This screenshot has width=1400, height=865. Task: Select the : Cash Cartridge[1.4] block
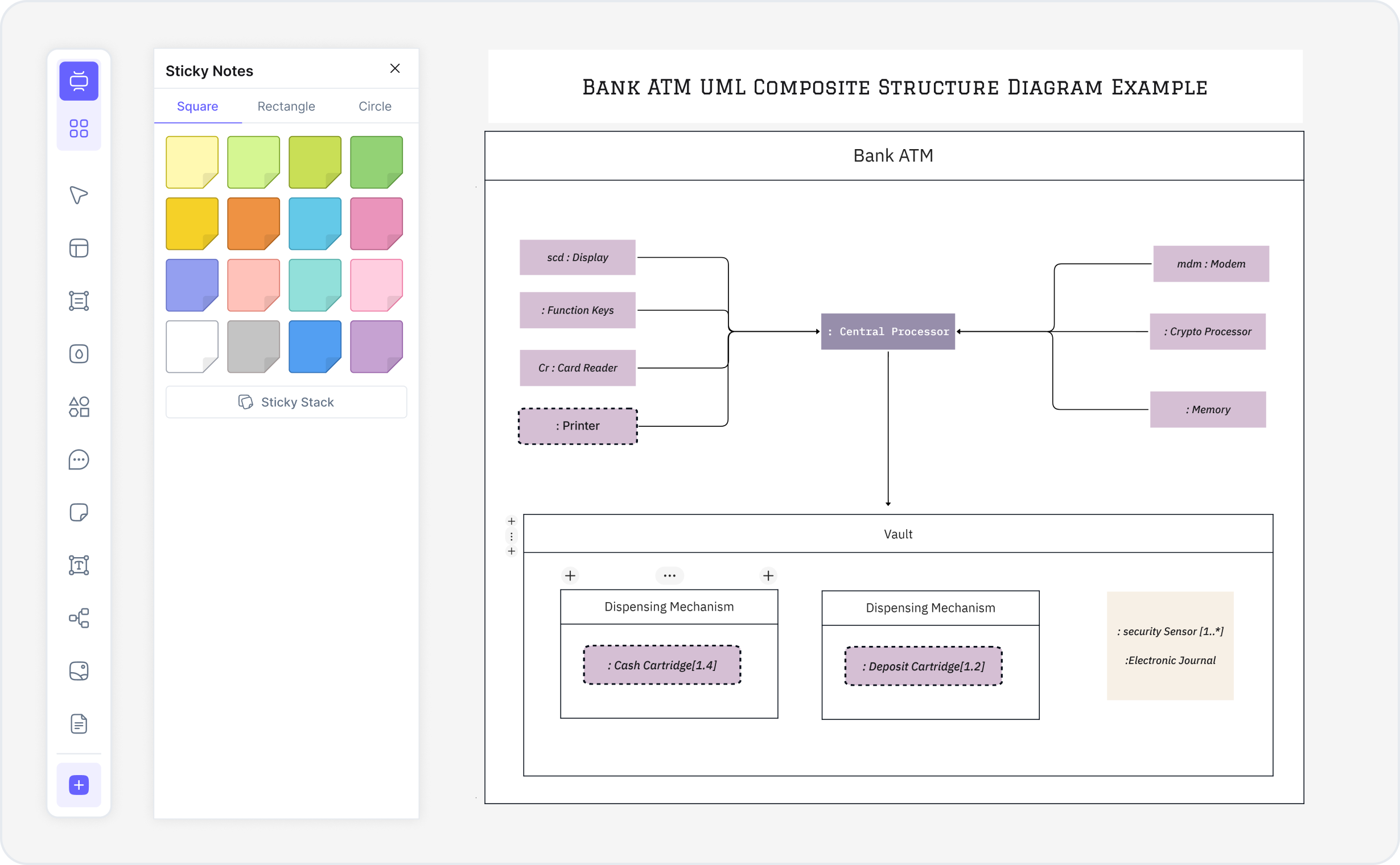662,665
